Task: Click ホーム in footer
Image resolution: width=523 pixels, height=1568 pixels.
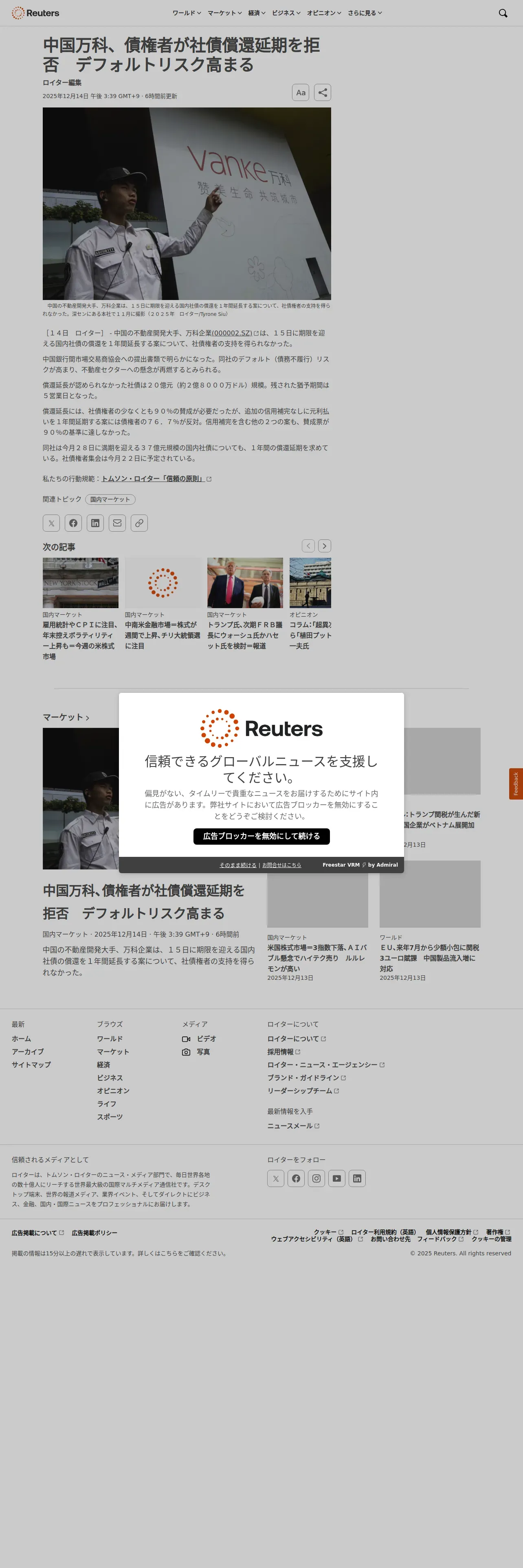Action: click(21, 1039)
